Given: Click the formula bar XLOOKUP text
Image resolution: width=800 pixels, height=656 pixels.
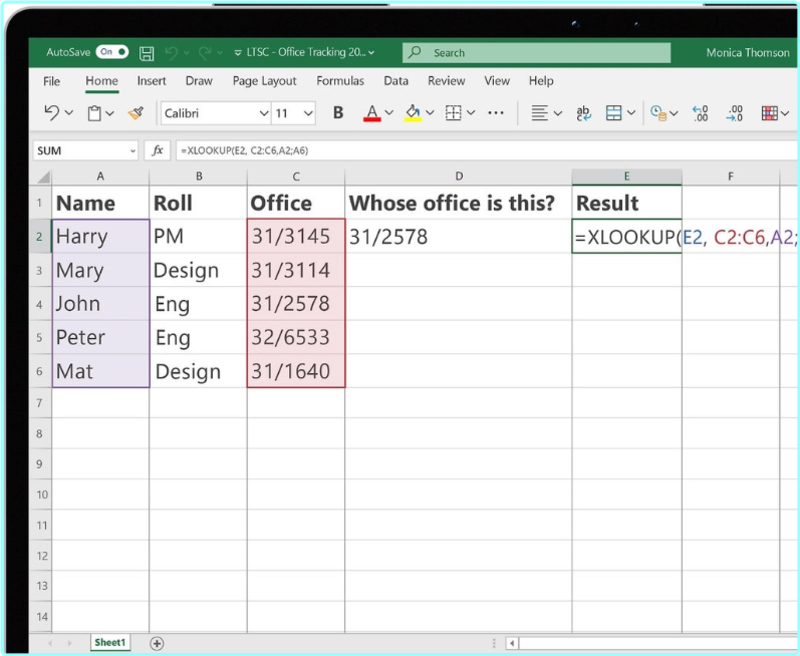Looking at the screenshot, I should (x=244, y=150).
